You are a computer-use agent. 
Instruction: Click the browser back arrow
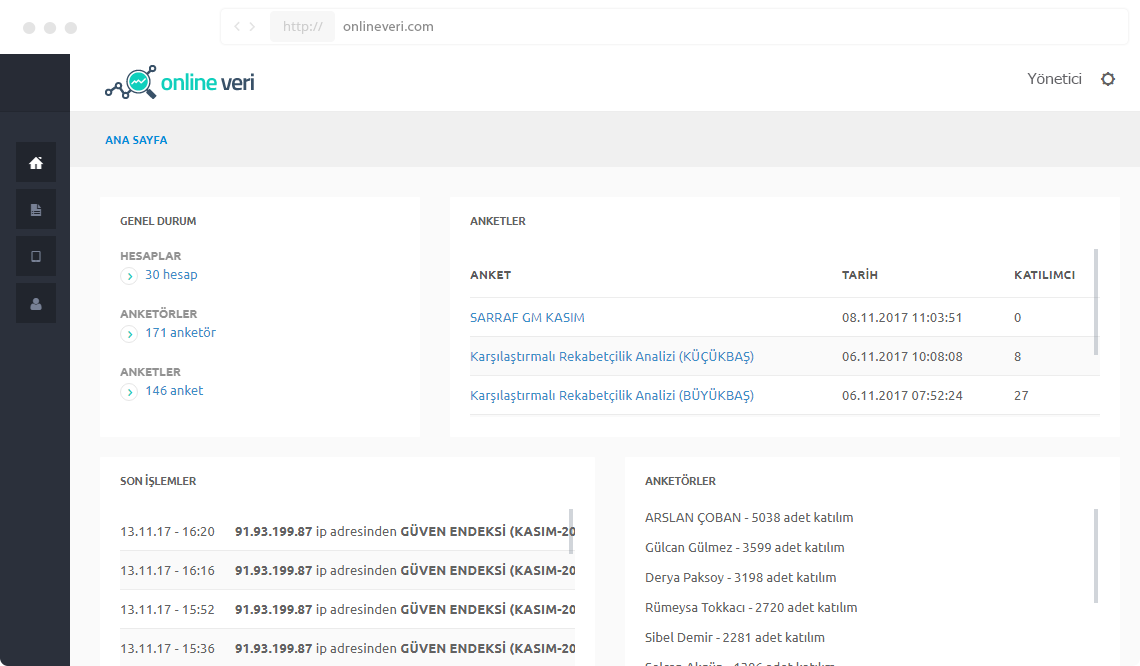237,27
